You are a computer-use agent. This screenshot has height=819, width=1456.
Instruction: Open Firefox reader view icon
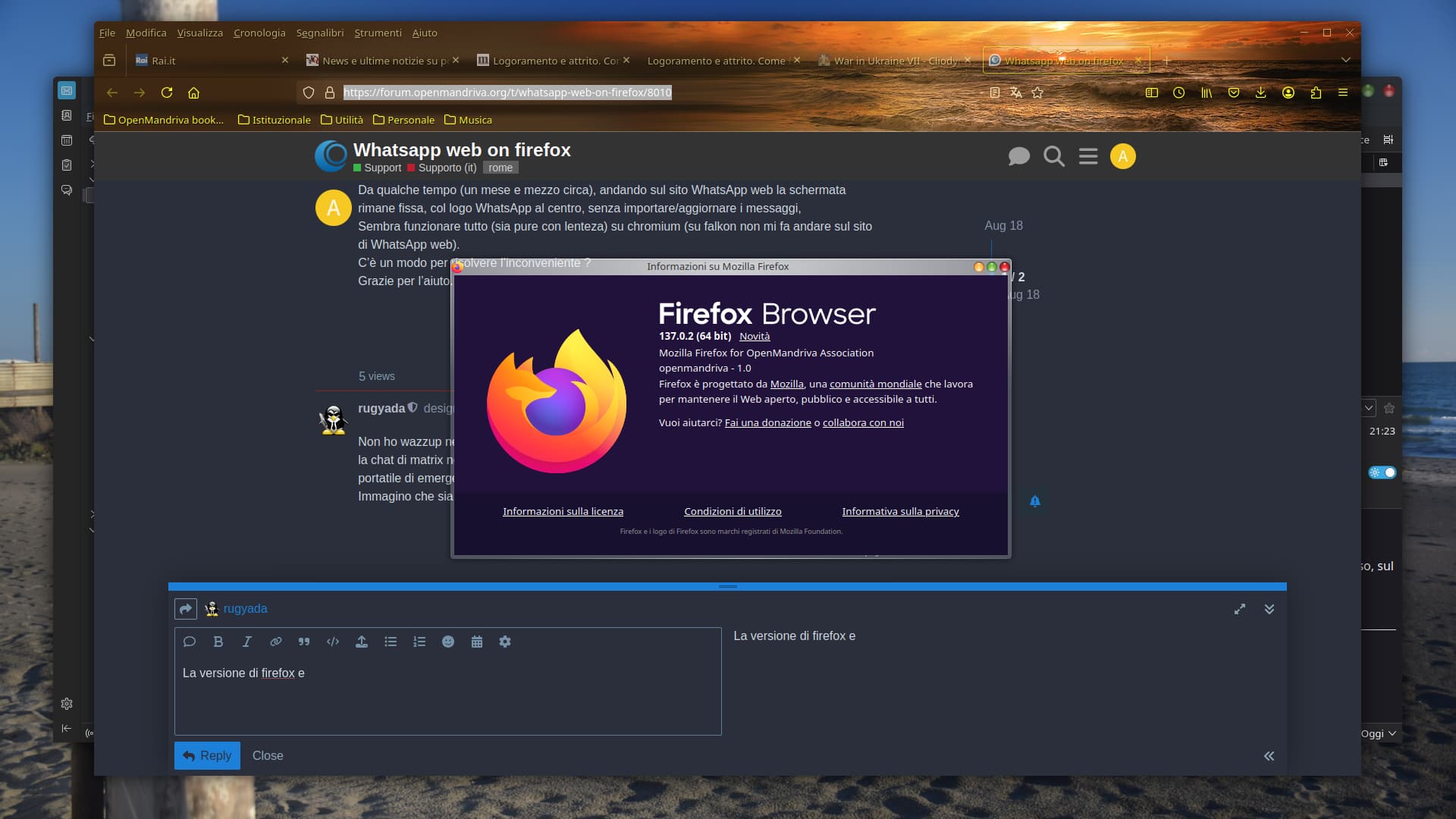(994, 93)
